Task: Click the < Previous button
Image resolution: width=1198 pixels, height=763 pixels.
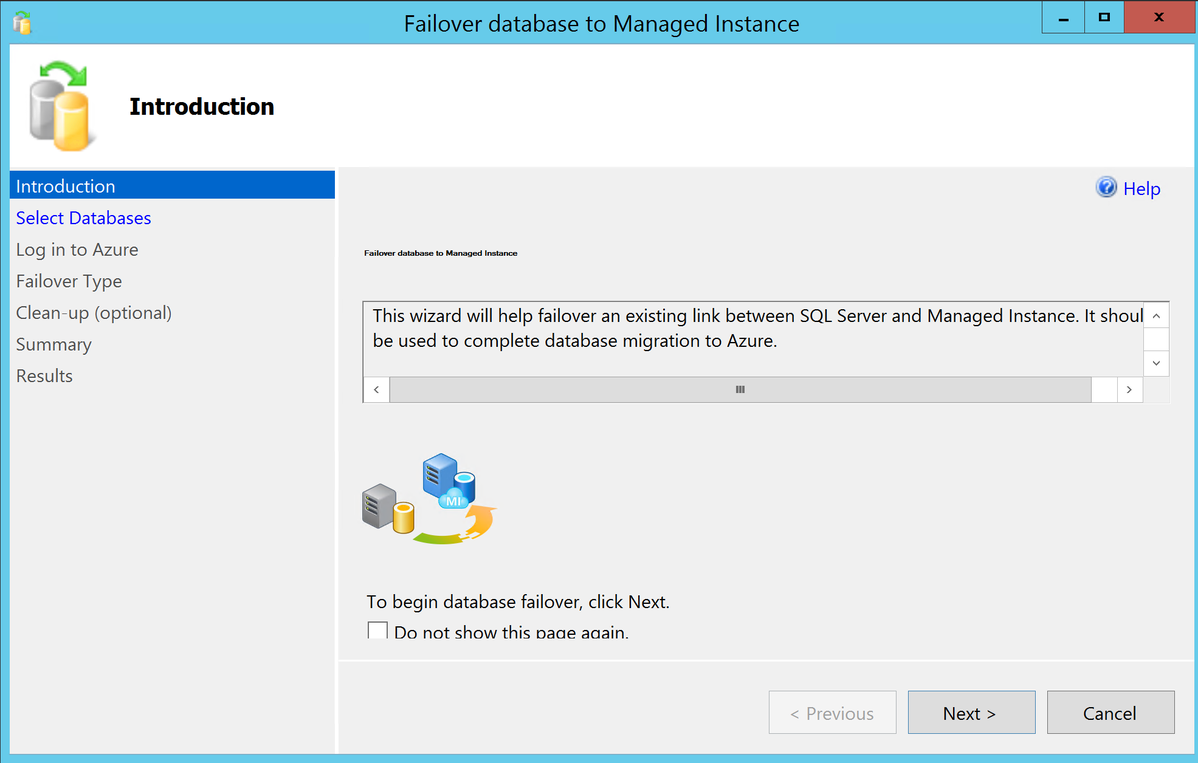Action: click(832, 713)
